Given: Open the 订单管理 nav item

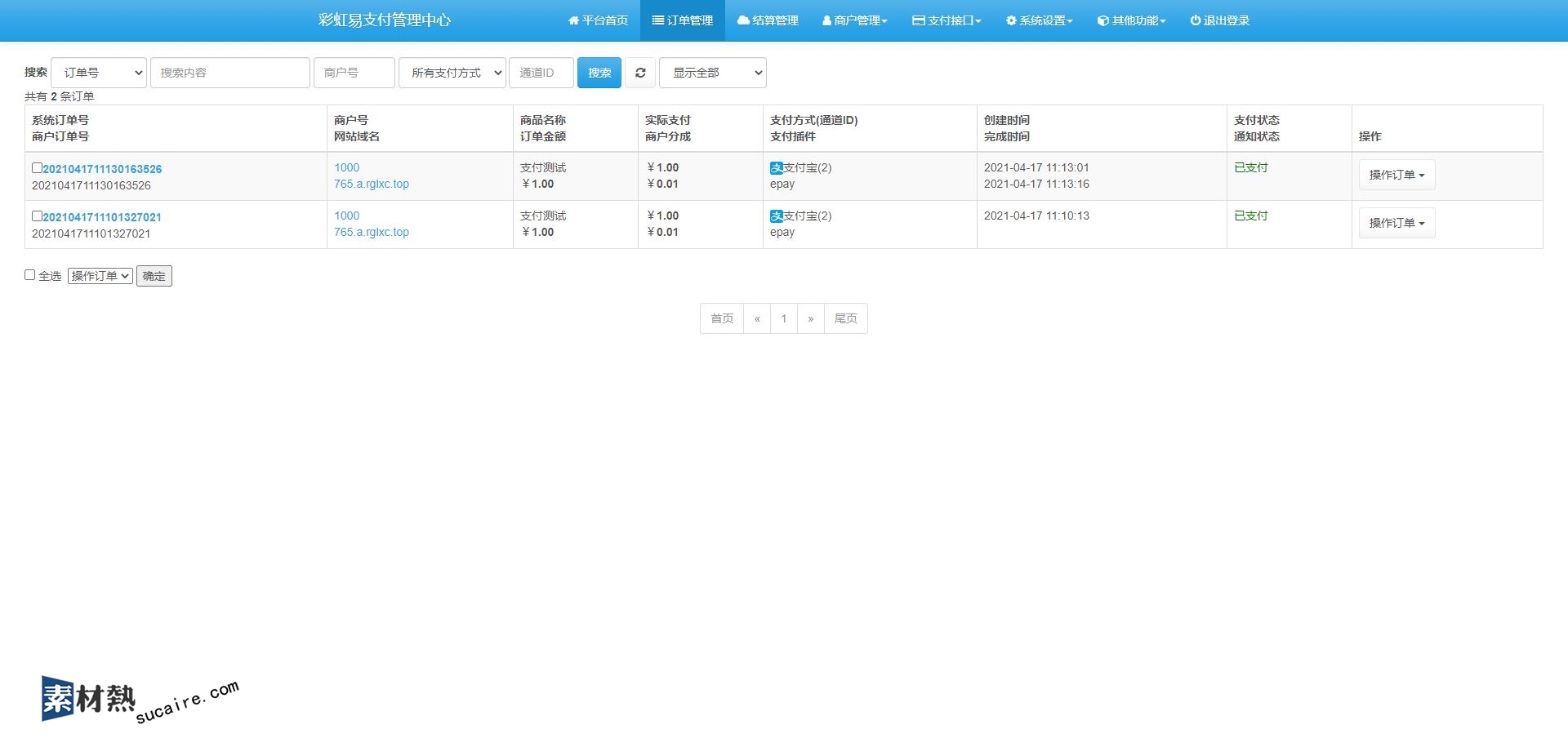Looking at the screenshot, I should (x=683, y=20).
